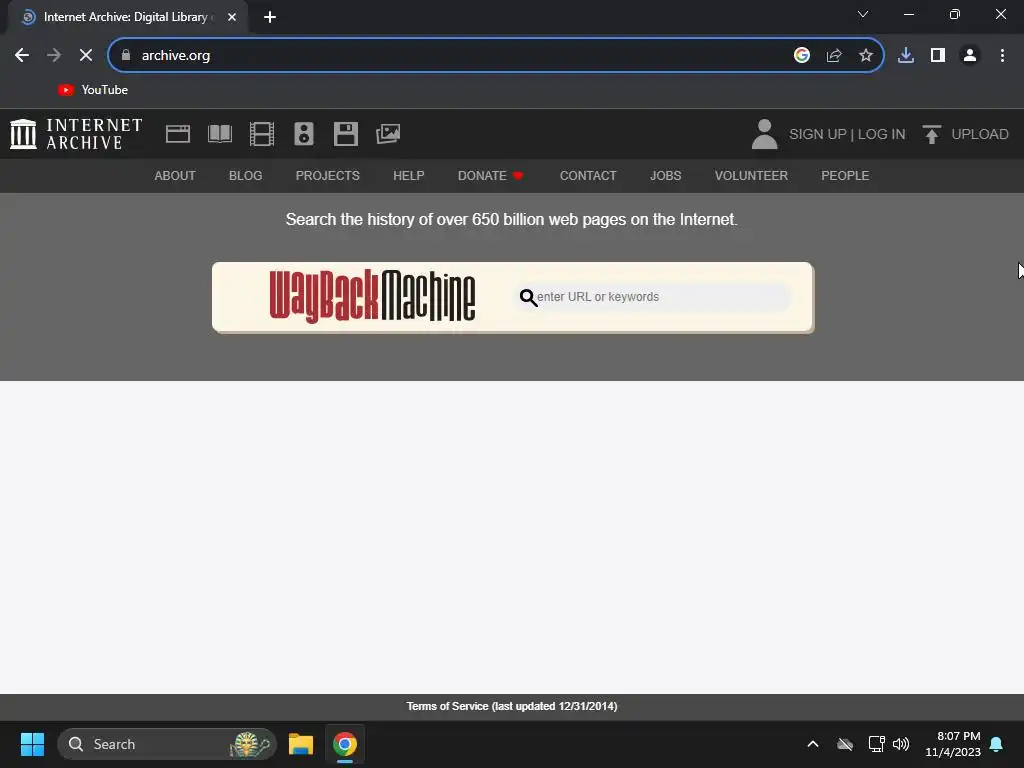Stop loading the page
Screen dimensions: 1024x768
click(86, 56)
